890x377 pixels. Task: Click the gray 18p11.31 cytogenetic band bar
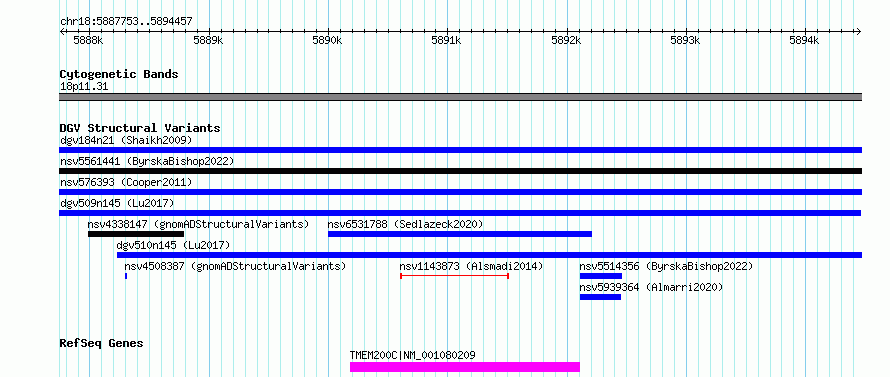point(460,97)
